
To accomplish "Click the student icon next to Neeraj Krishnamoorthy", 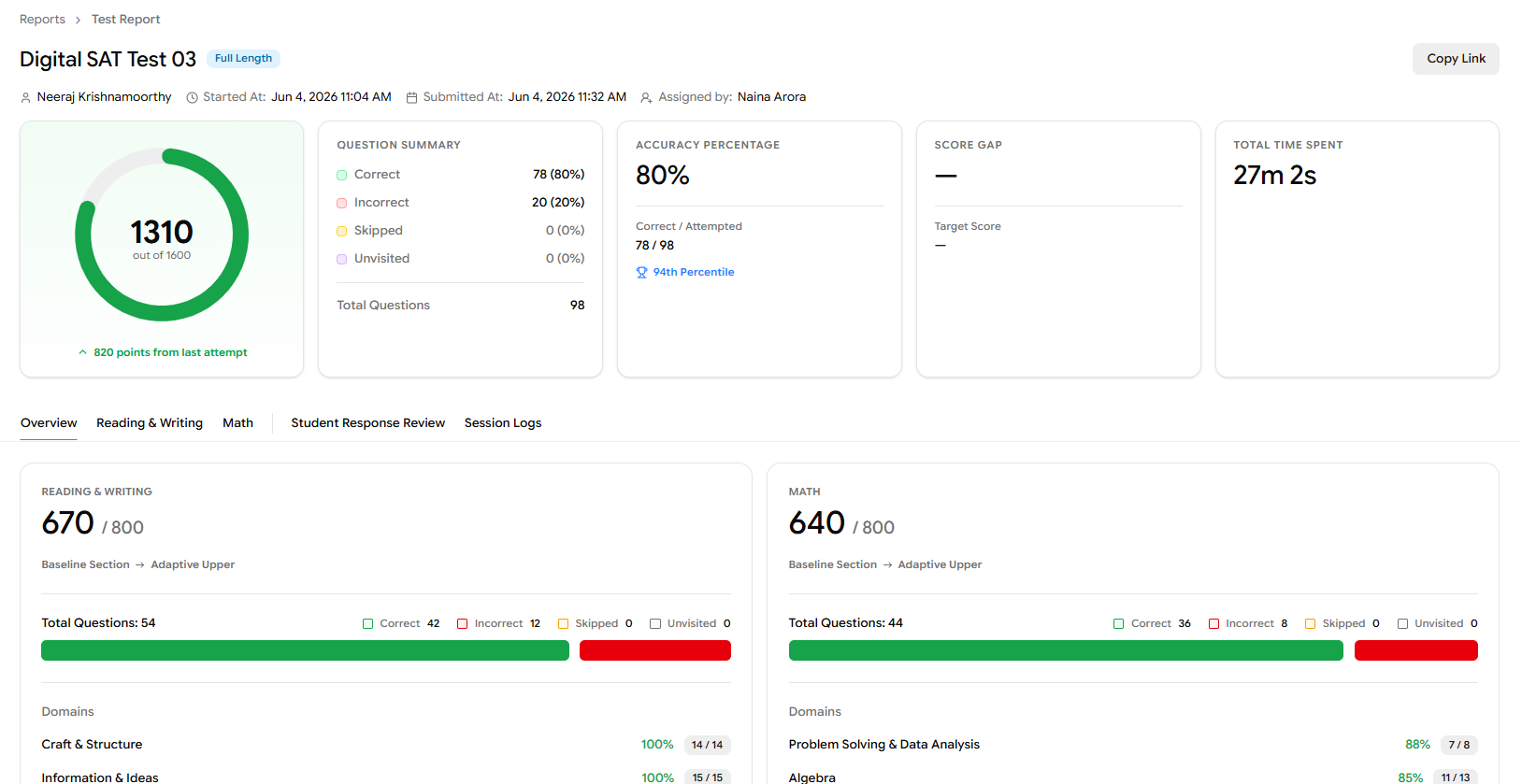I will coord(26,97).
